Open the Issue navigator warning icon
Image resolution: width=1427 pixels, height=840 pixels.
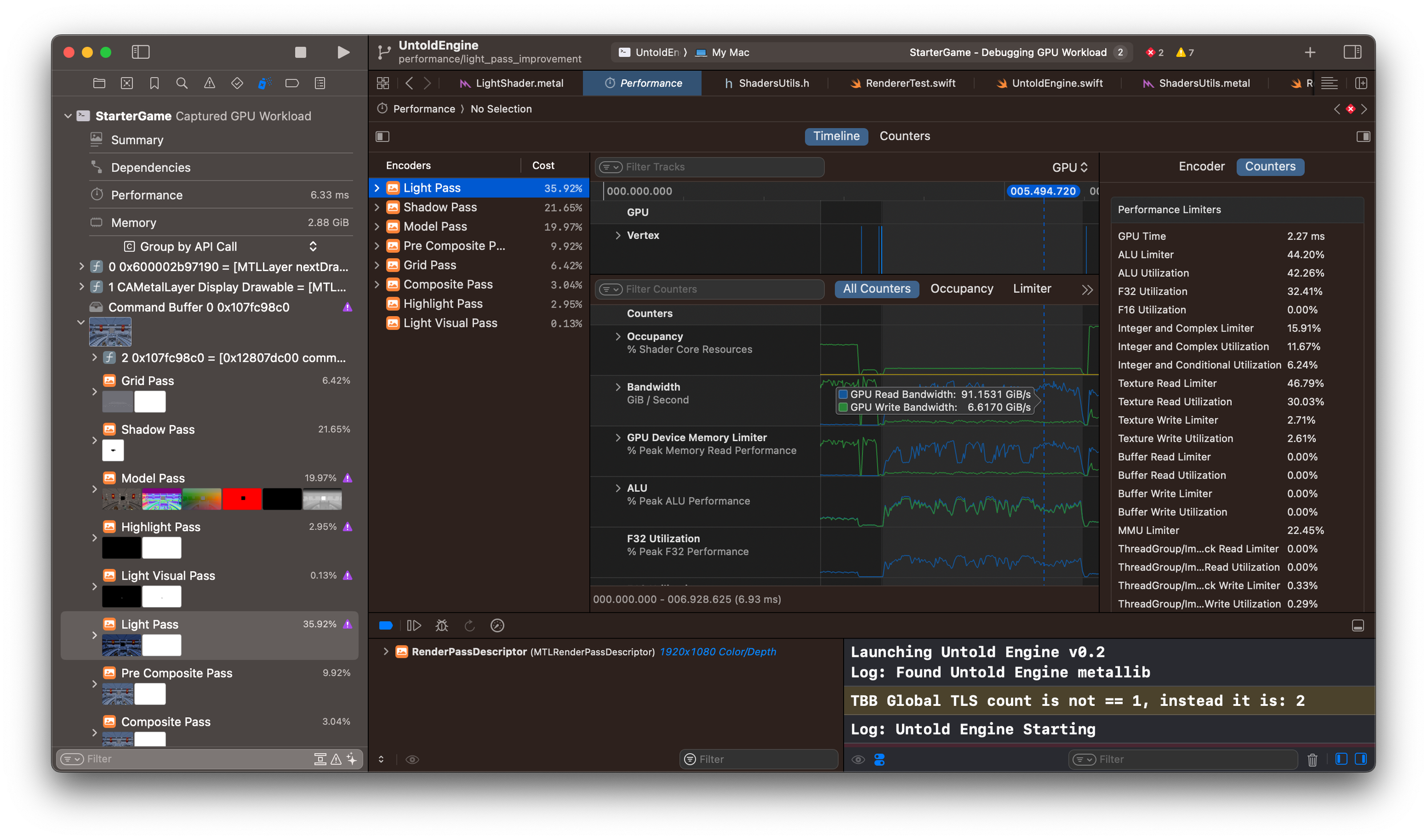[x=209, y=83]
